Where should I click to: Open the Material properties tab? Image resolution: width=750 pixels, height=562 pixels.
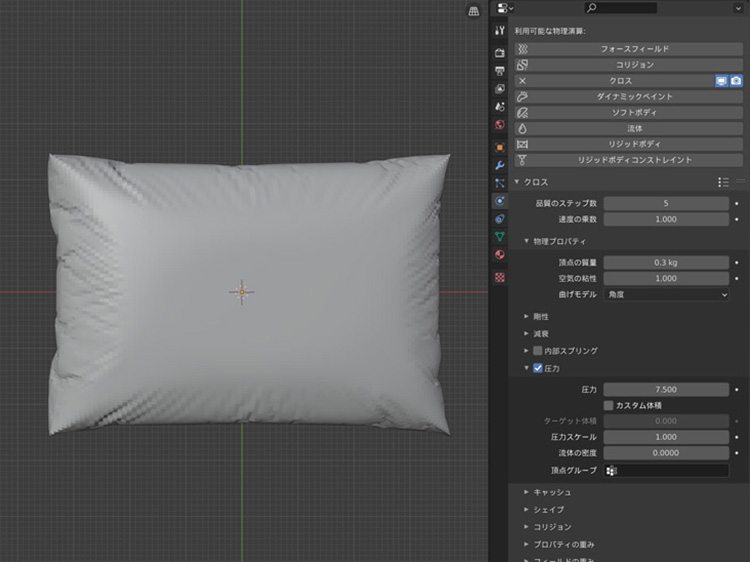[500, 254]
